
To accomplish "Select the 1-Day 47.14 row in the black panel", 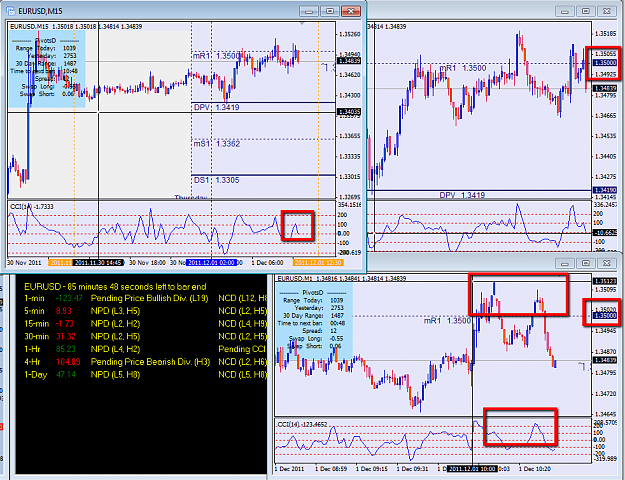I will point(145,375).
